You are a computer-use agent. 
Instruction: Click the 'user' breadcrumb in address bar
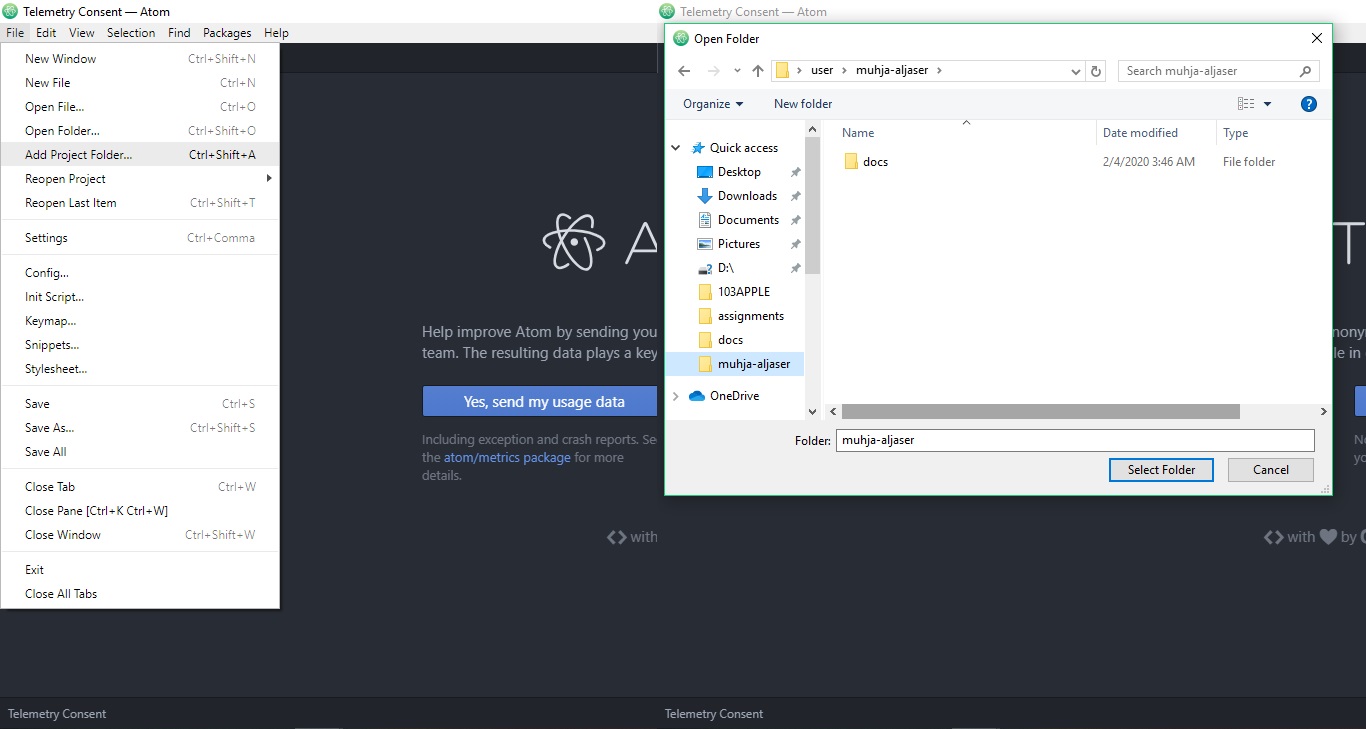click(x=822, y=71)
